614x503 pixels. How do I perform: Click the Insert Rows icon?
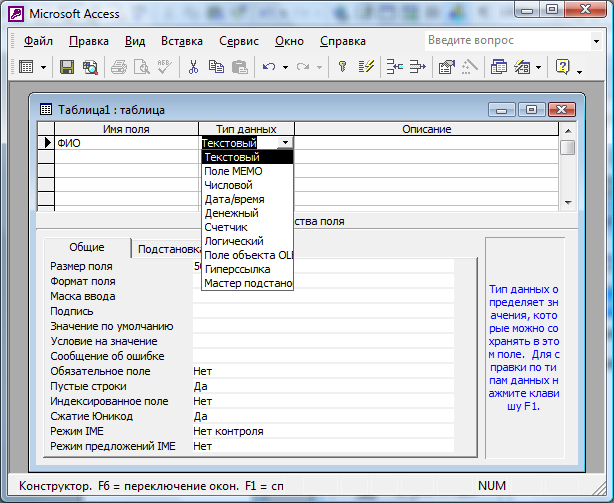click(394, 67)
